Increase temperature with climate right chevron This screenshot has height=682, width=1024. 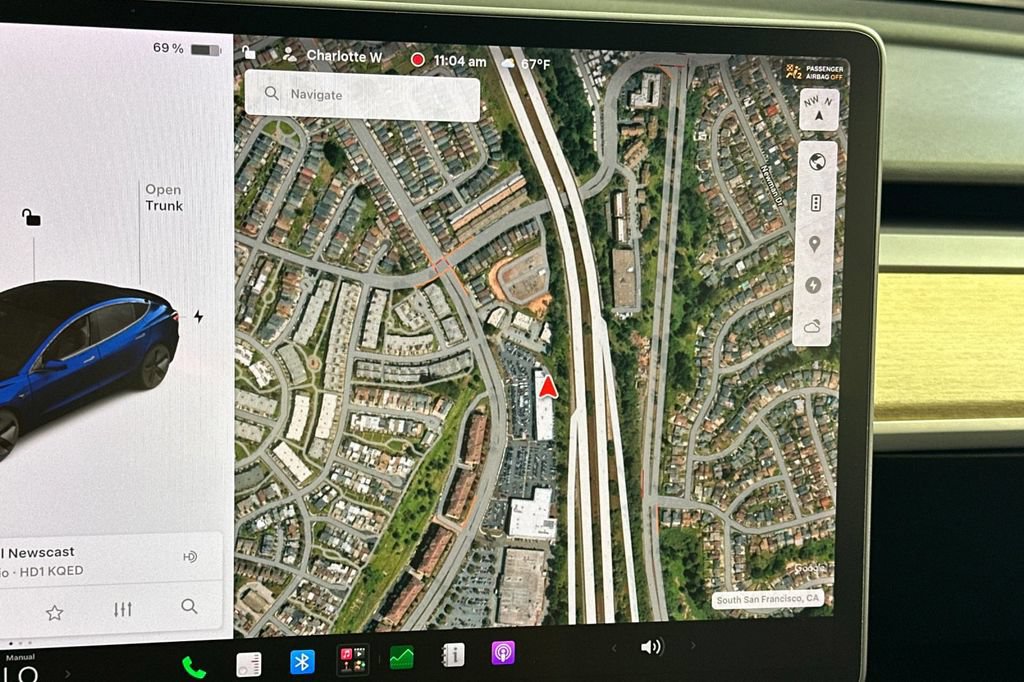click(x=67, y=674)
